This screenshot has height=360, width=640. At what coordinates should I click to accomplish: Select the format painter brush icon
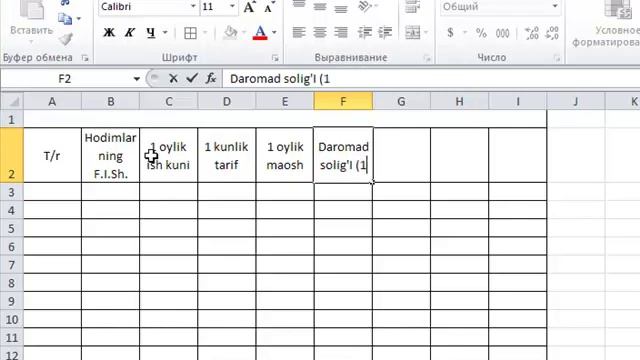[x=65, y=39]
